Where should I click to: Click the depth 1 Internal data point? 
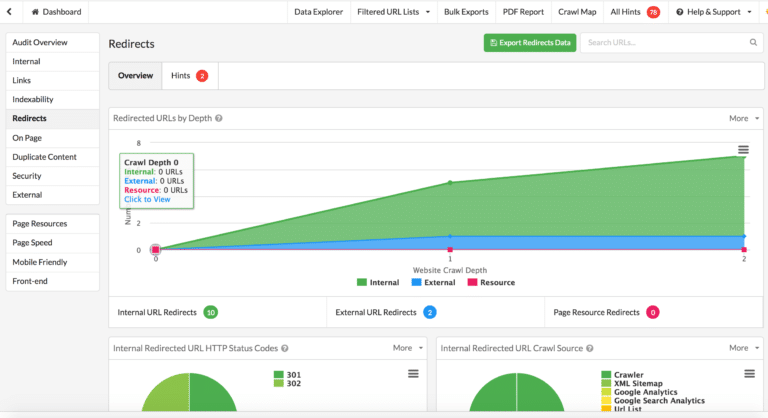(x=450, y=182)
